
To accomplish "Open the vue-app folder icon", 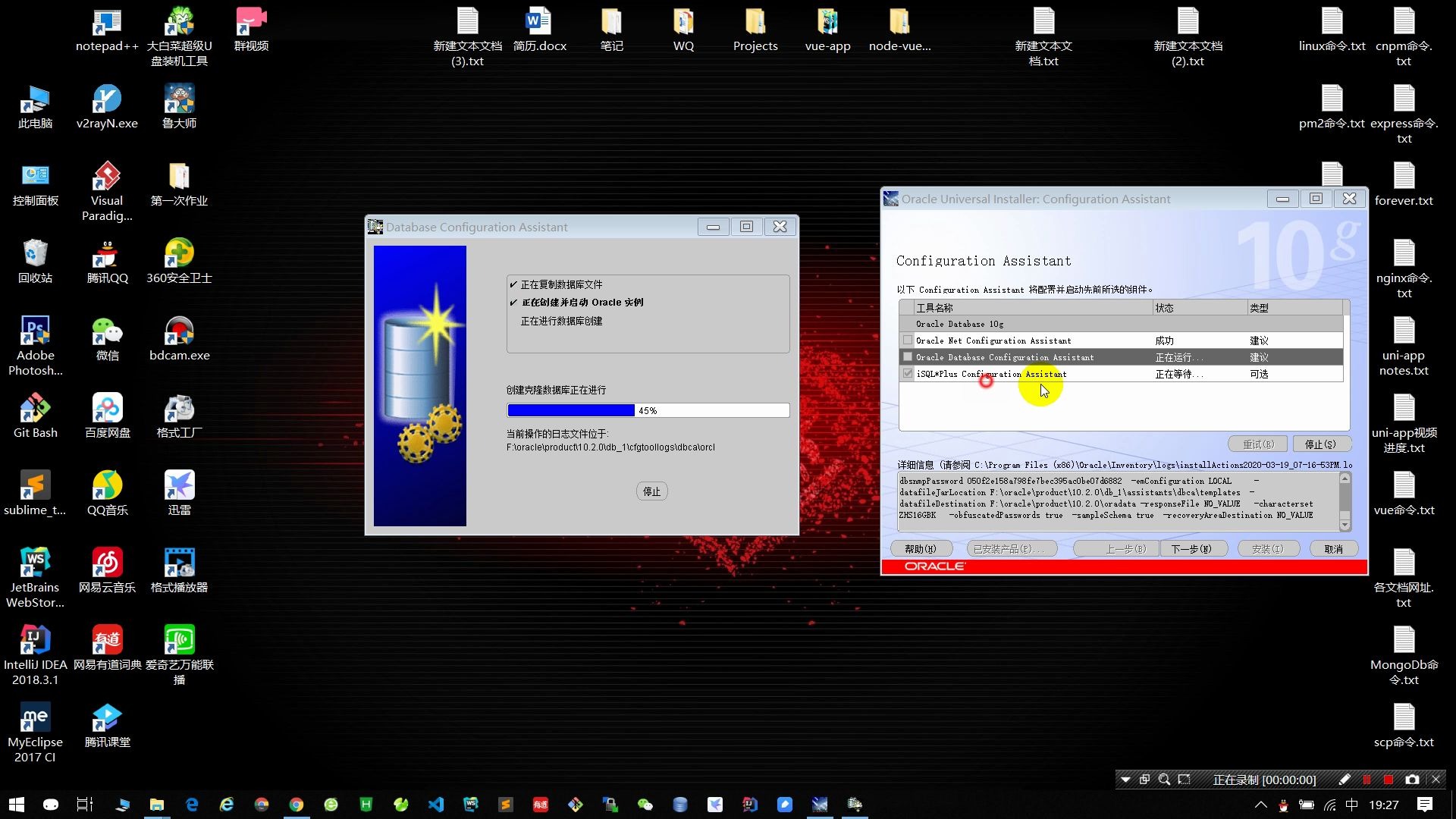I will point(827,30).
